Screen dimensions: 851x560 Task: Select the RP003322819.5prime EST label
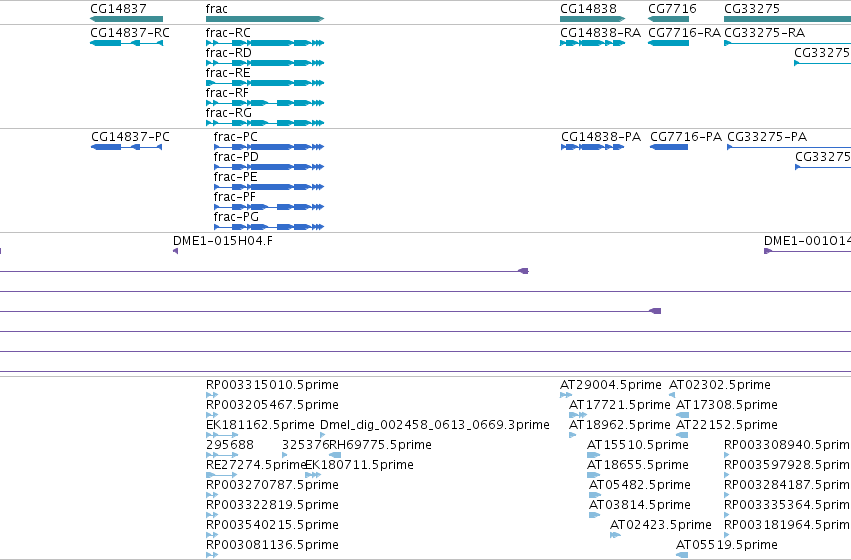(272, 505)
